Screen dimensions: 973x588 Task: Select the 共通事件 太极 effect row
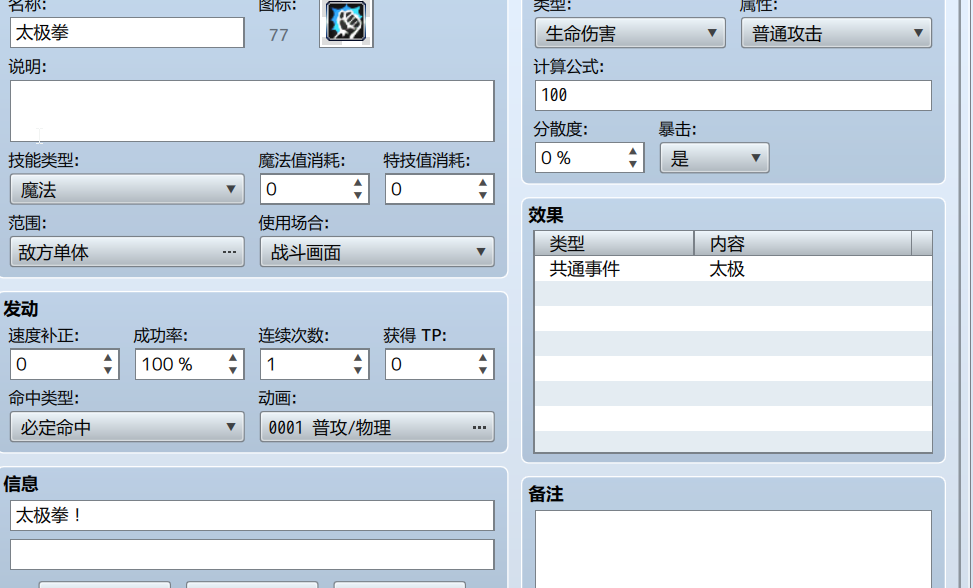[x=733, y=269]
